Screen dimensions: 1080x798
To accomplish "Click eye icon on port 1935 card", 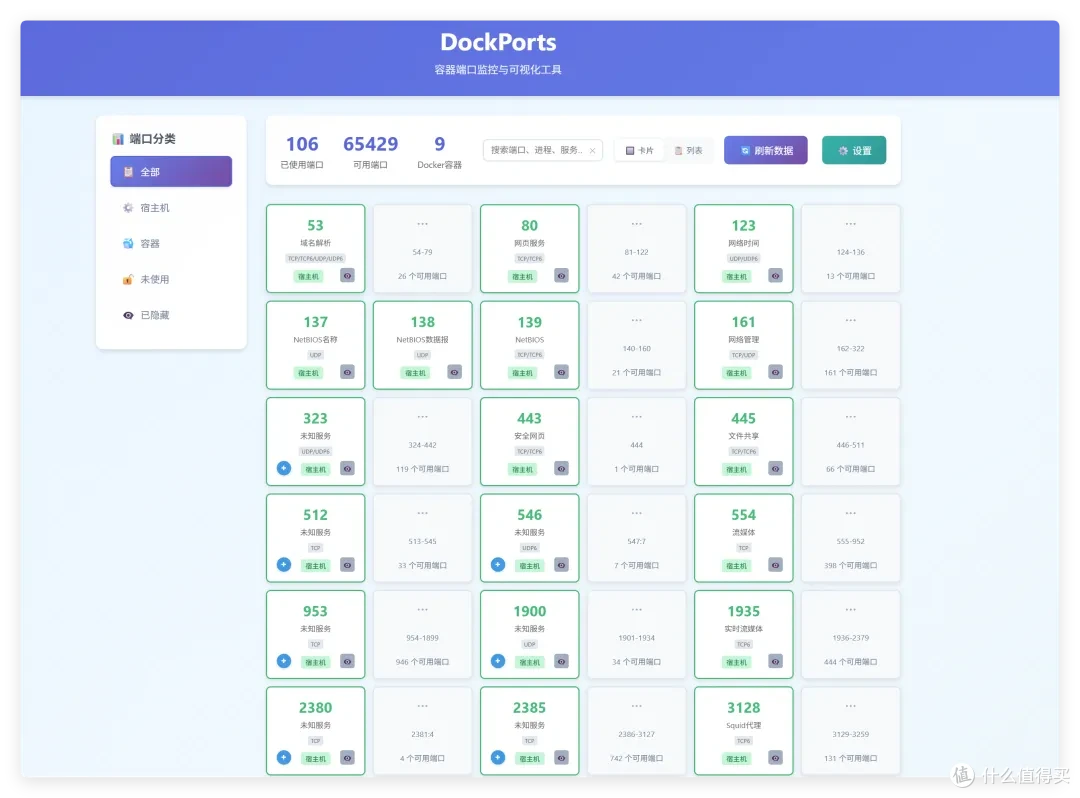I will [x=776, y=662].
